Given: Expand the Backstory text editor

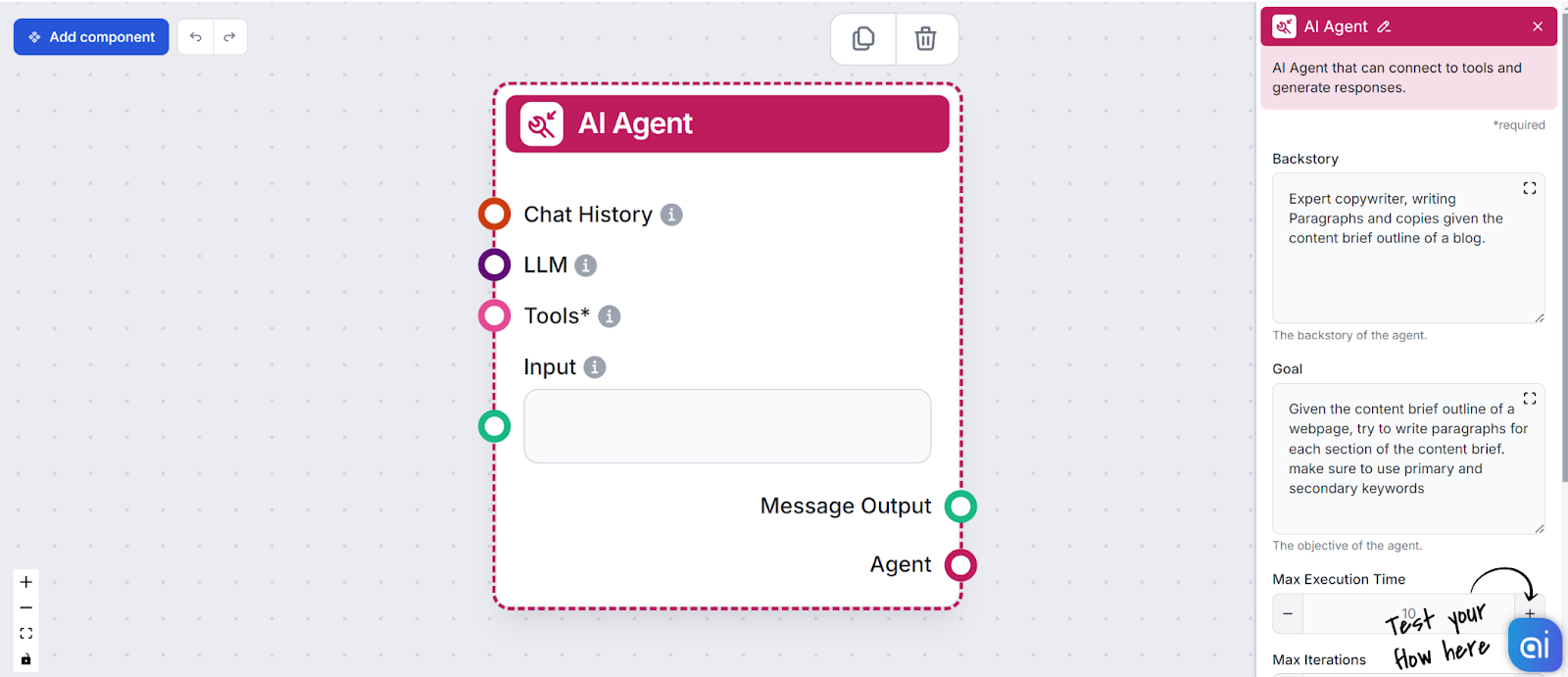Looking at the screenshot, I should (1530, 187).
